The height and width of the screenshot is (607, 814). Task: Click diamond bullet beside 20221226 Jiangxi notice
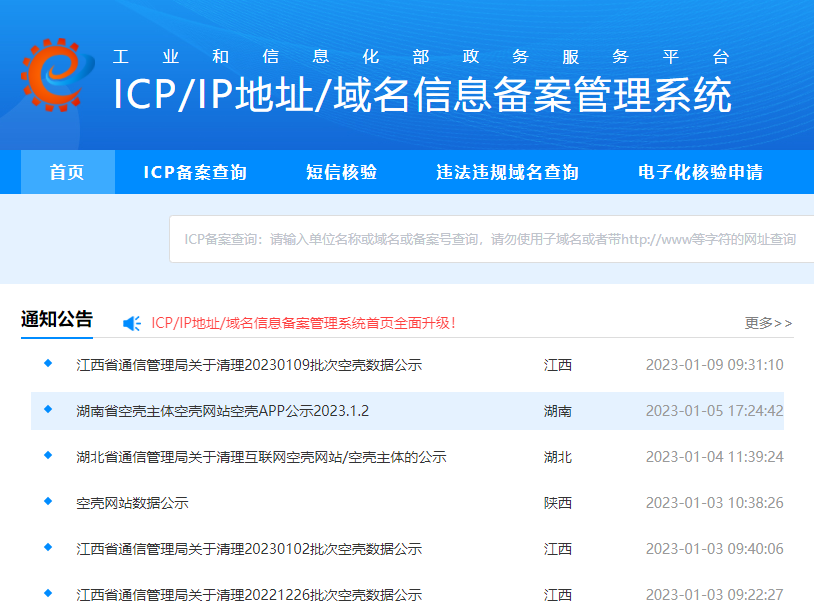point(47,593)
